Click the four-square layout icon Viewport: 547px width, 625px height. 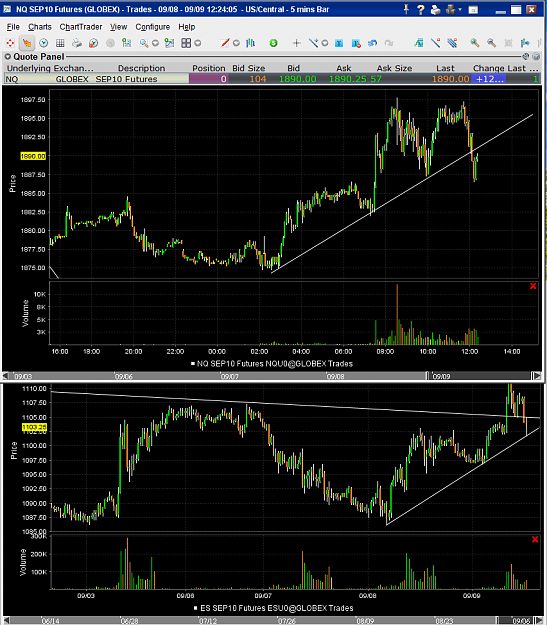click(x=186, y=43)
